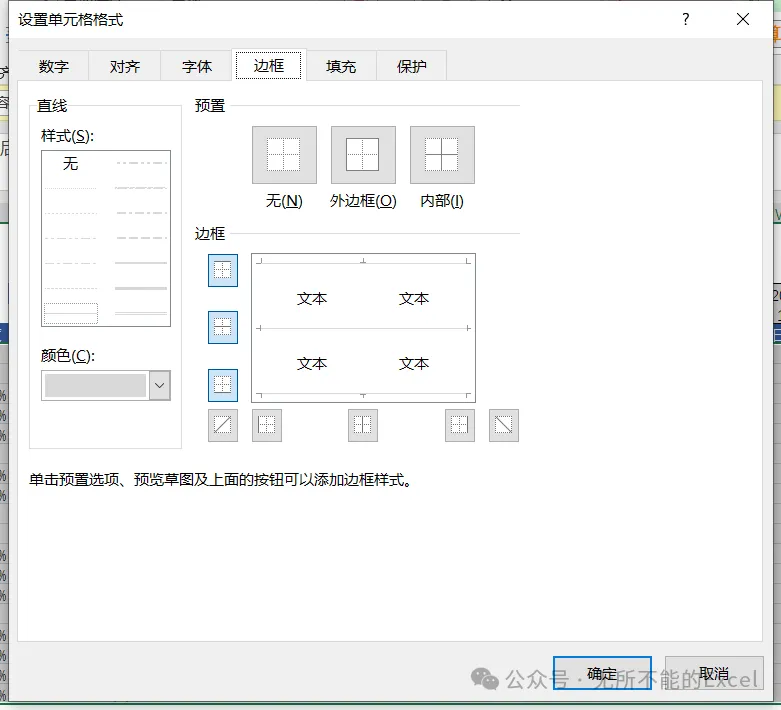
Task: Choose the selected thin solid line style
Action: 71,313
